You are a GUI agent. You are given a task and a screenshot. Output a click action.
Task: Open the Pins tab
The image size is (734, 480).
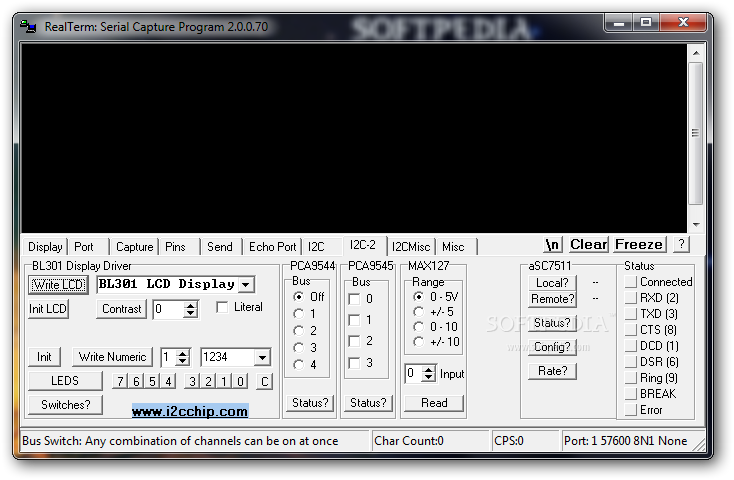[x=175, y=247]
